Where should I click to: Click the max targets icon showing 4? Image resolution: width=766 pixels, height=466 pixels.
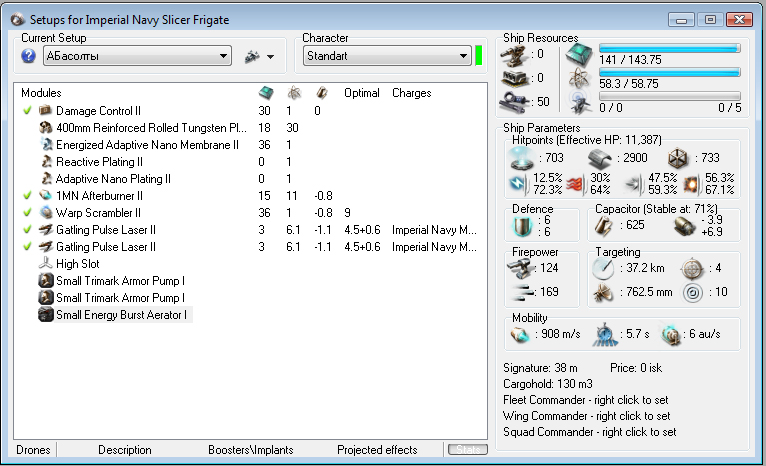pos(692,268)
